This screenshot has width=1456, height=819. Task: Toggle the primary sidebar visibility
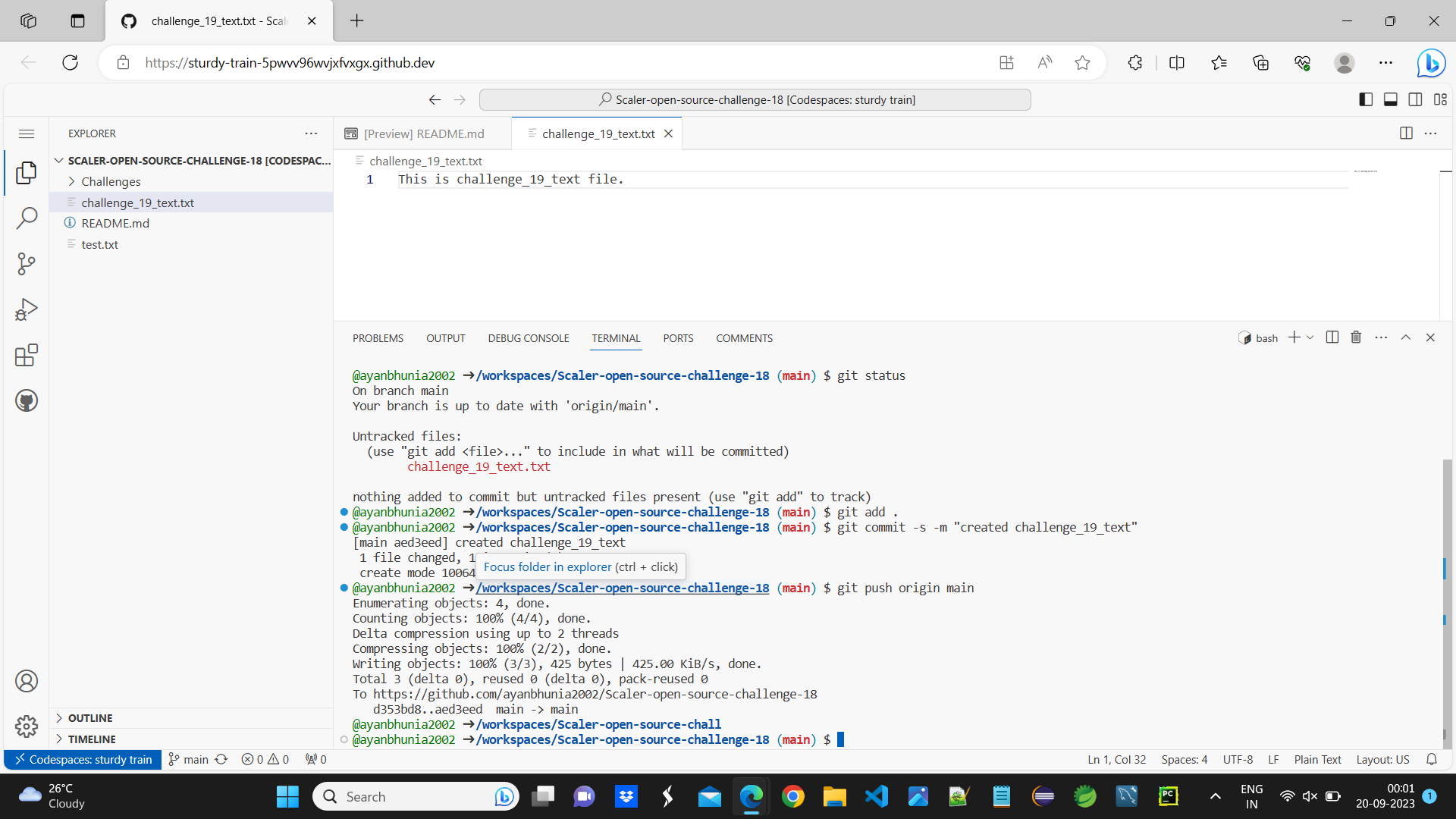[1366, 99]
